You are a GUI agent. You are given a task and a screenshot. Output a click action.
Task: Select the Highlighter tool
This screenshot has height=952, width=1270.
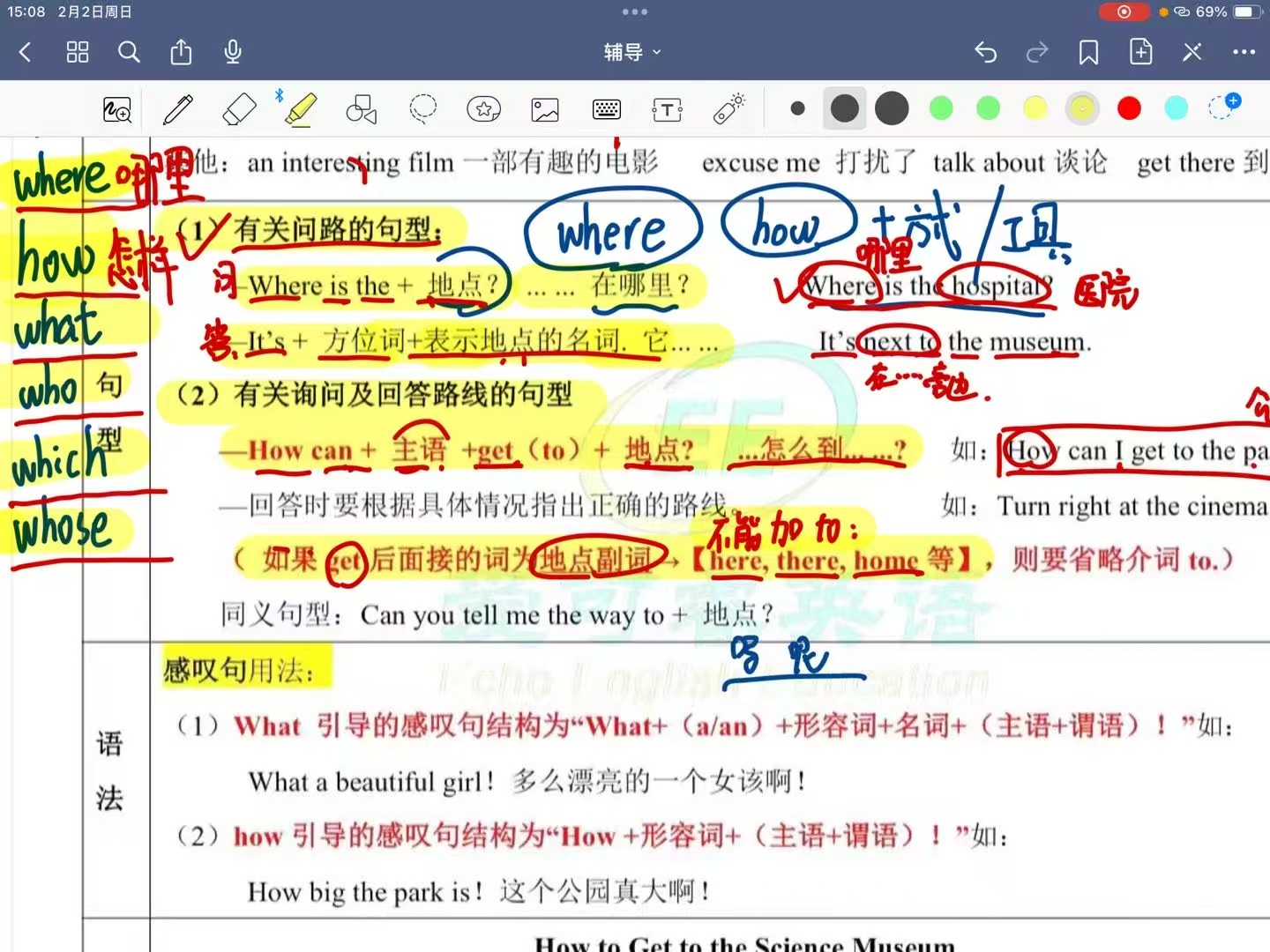(300, 109)
